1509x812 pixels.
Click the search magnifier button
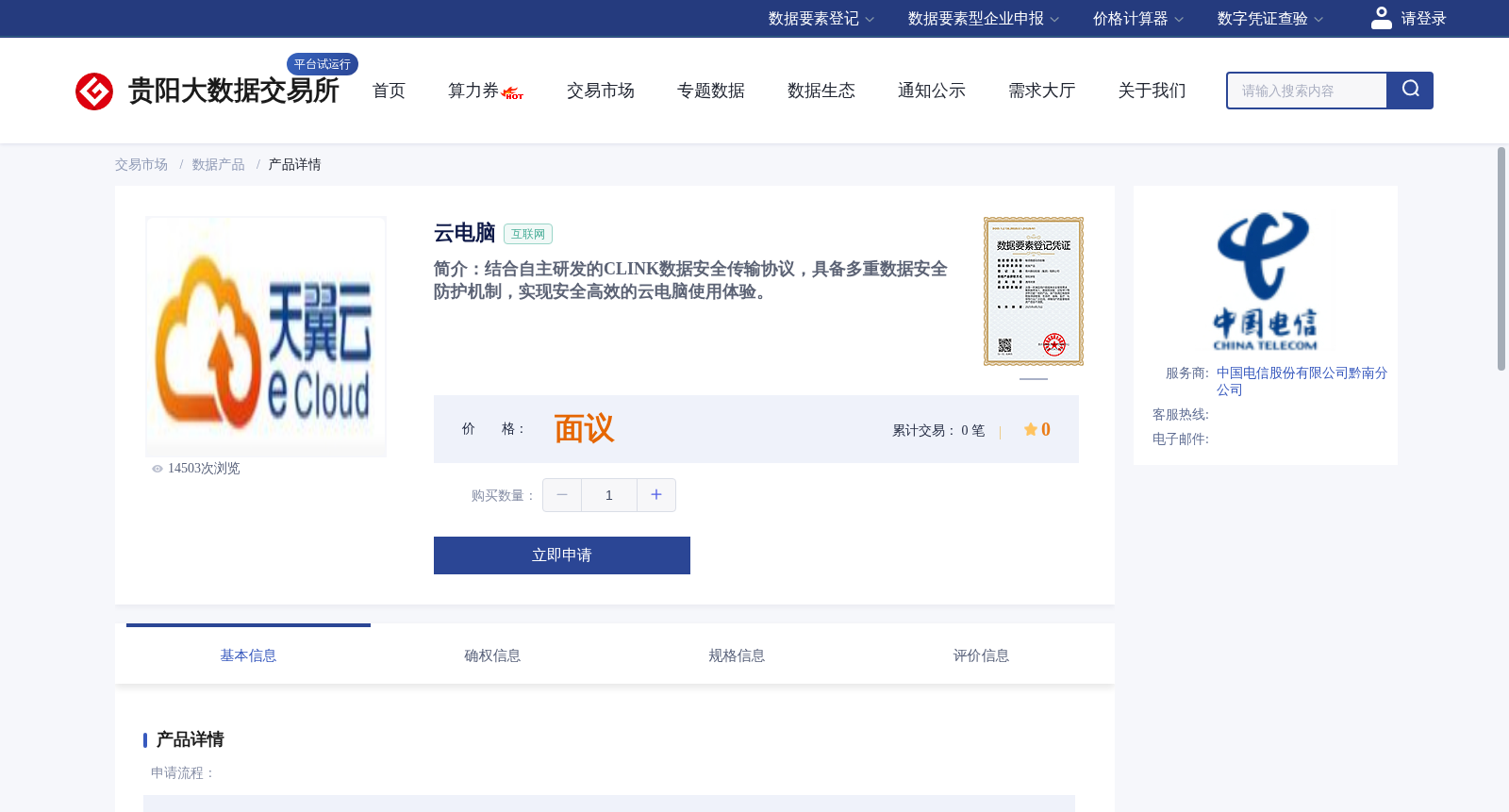click(x=1410, y=91)
